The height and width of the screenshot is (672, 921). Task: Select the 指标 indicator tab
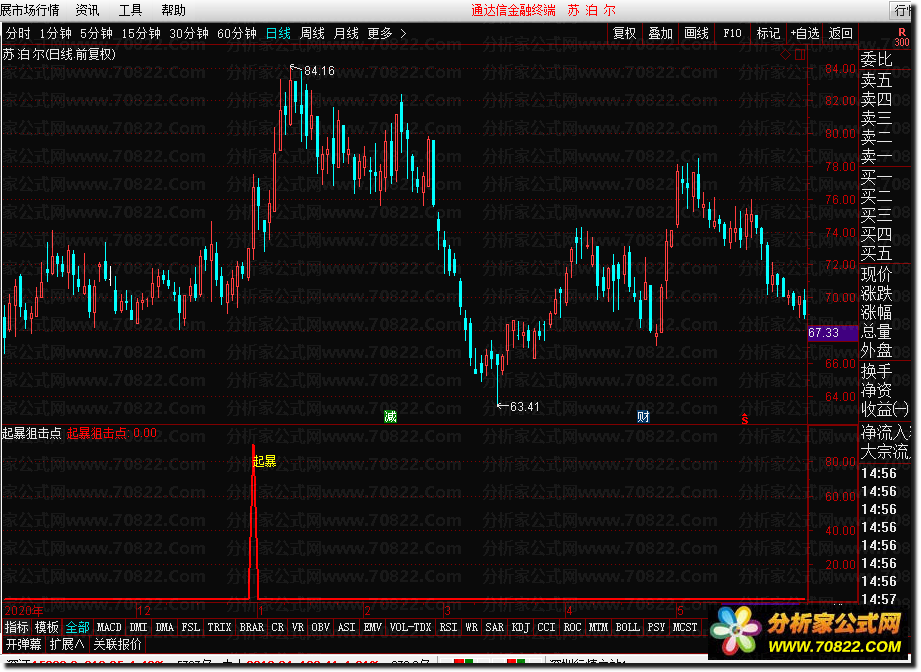click(x=16, y=627)
